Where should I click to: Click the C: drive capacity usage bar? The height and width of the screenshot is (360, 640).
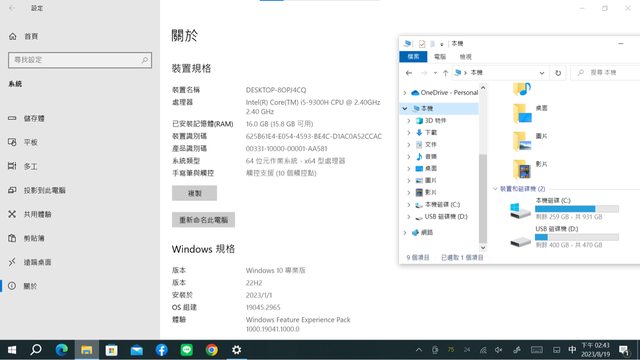(577, 209)
